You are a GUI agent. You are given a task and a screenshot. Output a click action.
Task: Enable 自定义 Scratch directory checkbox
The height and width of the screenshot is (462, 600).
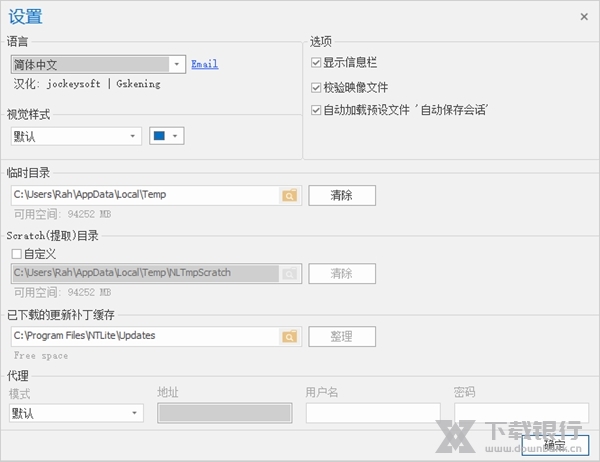[16, 254]
